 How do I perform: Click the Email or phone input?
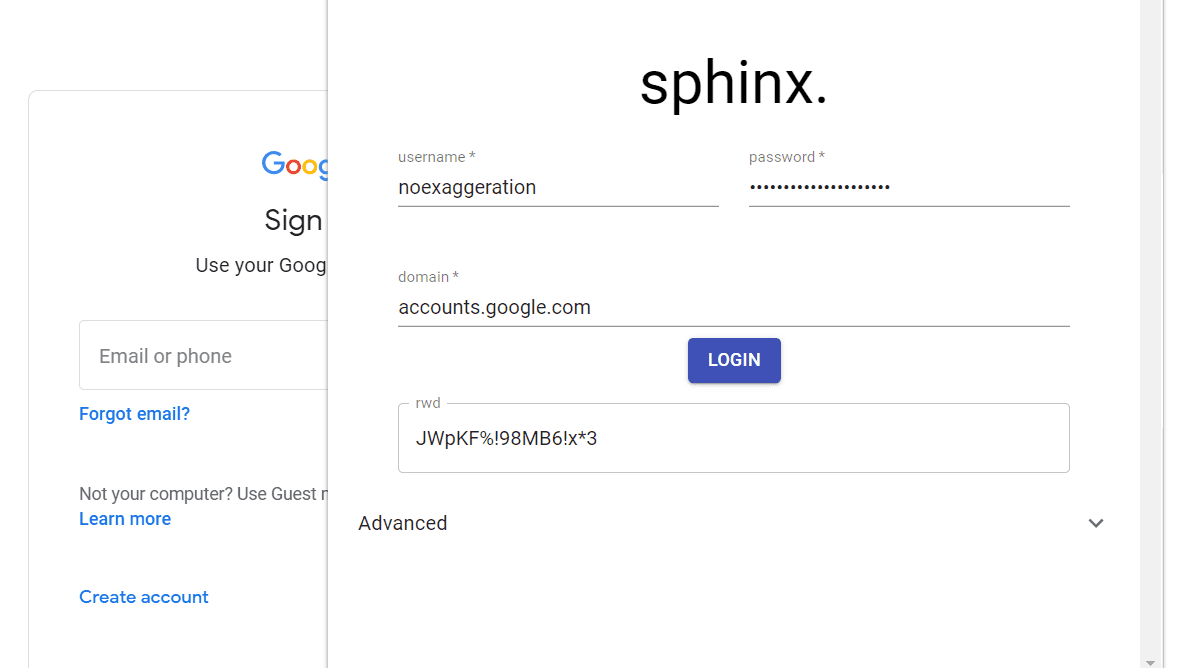tap(200, 355)
